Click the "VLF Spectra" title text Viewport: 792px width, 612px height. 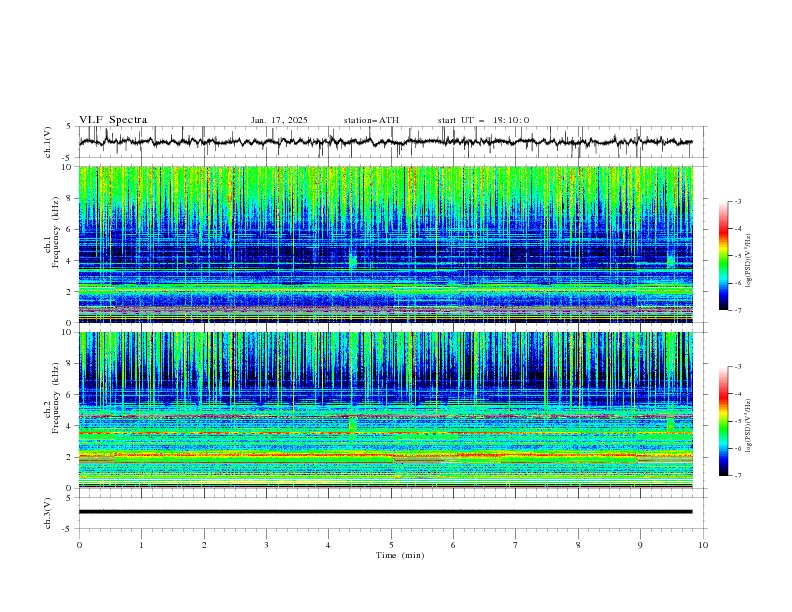click(113, 120)
